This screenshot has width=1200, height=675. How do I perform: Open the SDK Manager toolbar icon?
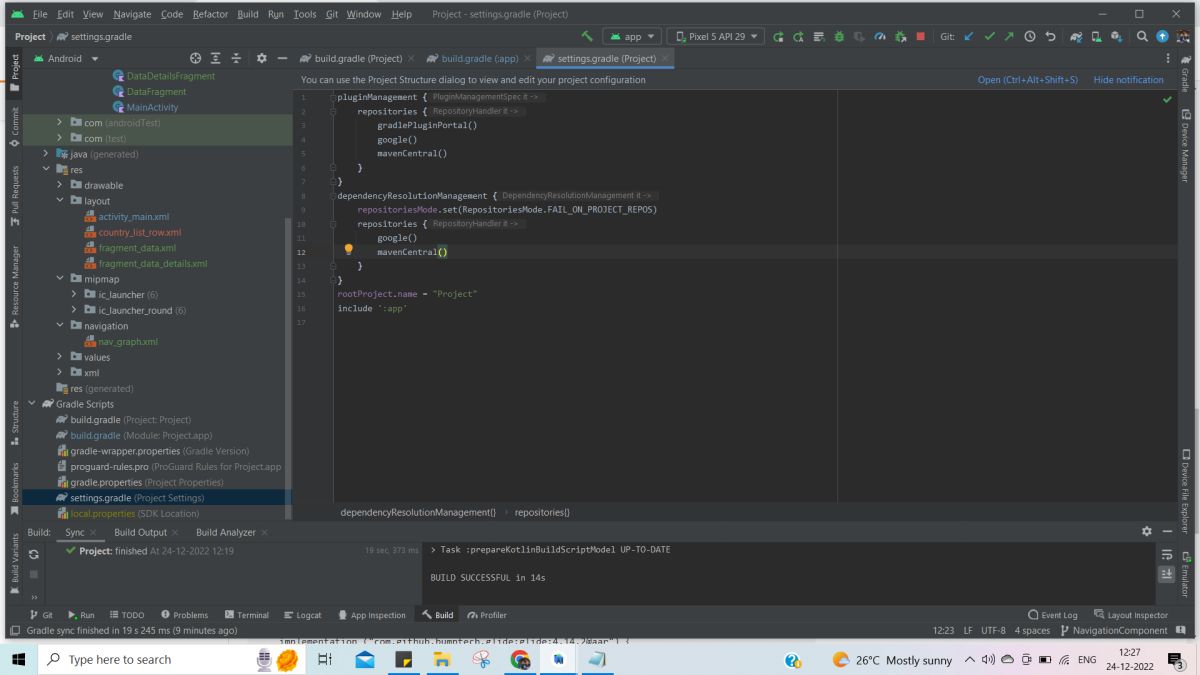coord(1117,36)
